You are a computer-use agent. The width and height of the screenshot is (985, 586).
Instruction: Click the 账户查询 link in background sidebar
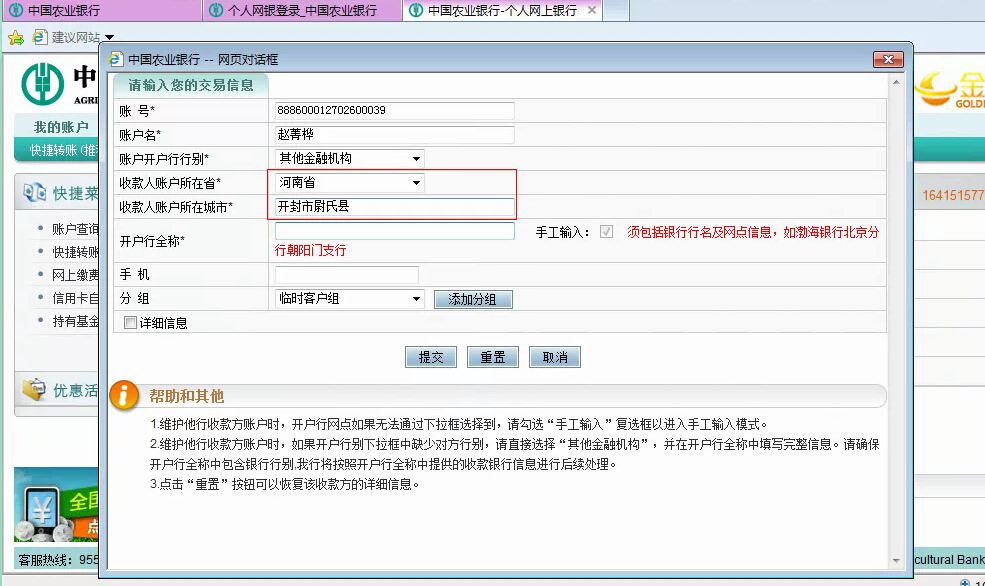(x=75, y=229)
